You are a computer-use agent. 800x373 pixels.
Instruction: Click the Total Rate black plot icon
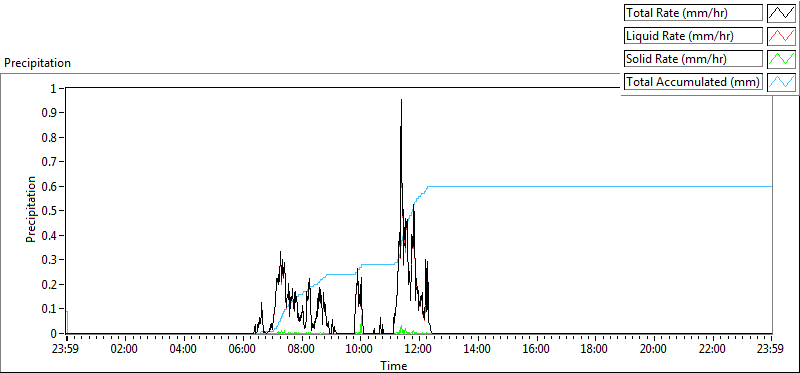tap(781, 13)
